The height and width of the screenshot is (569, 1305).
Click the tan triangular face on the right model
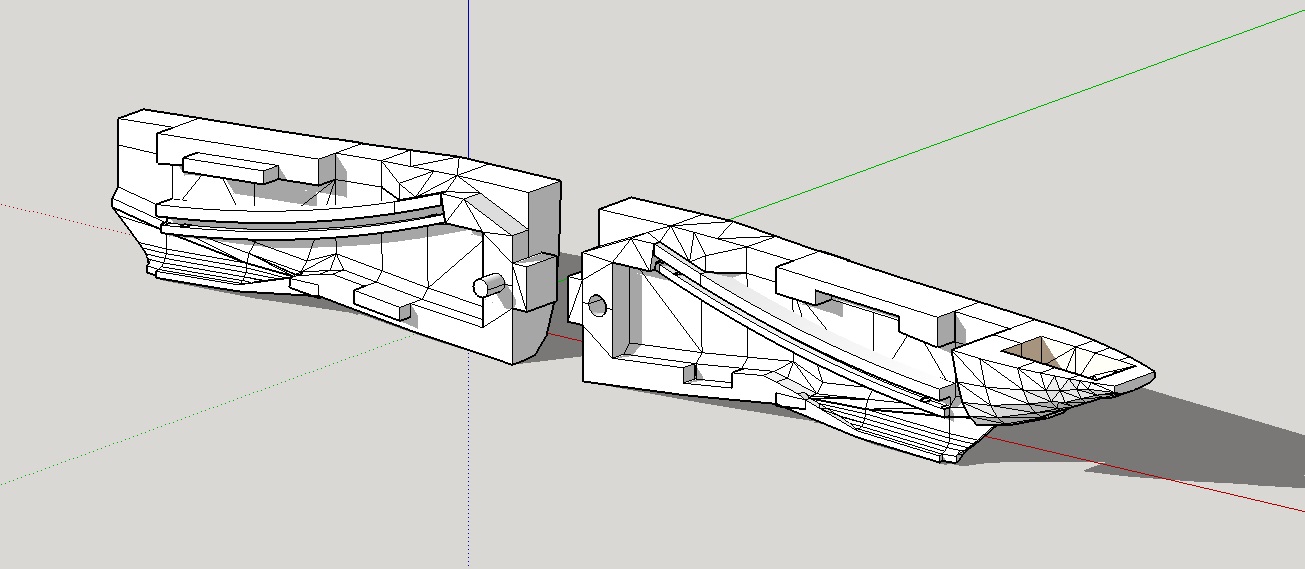tap(1033, 351)
